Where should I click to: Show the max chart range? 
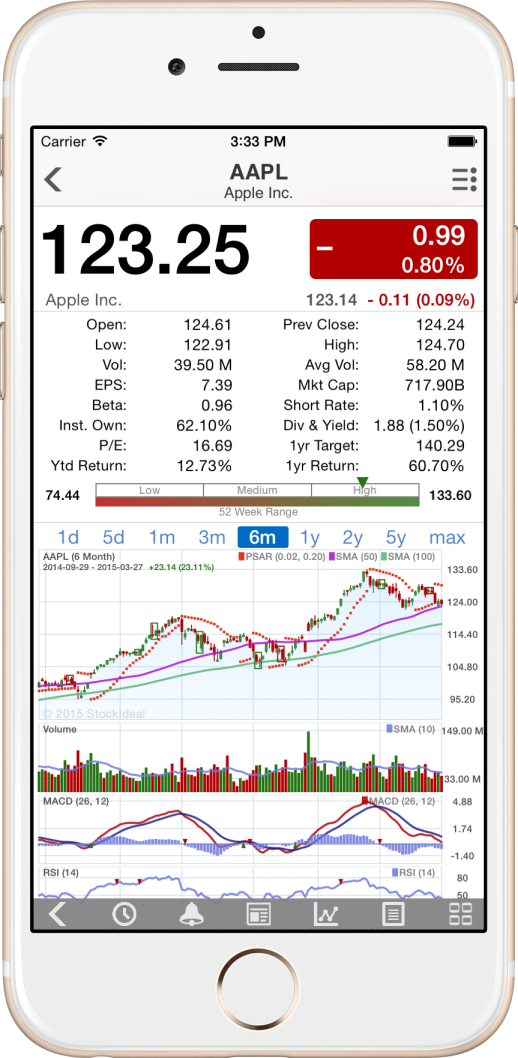click(447, 538)
